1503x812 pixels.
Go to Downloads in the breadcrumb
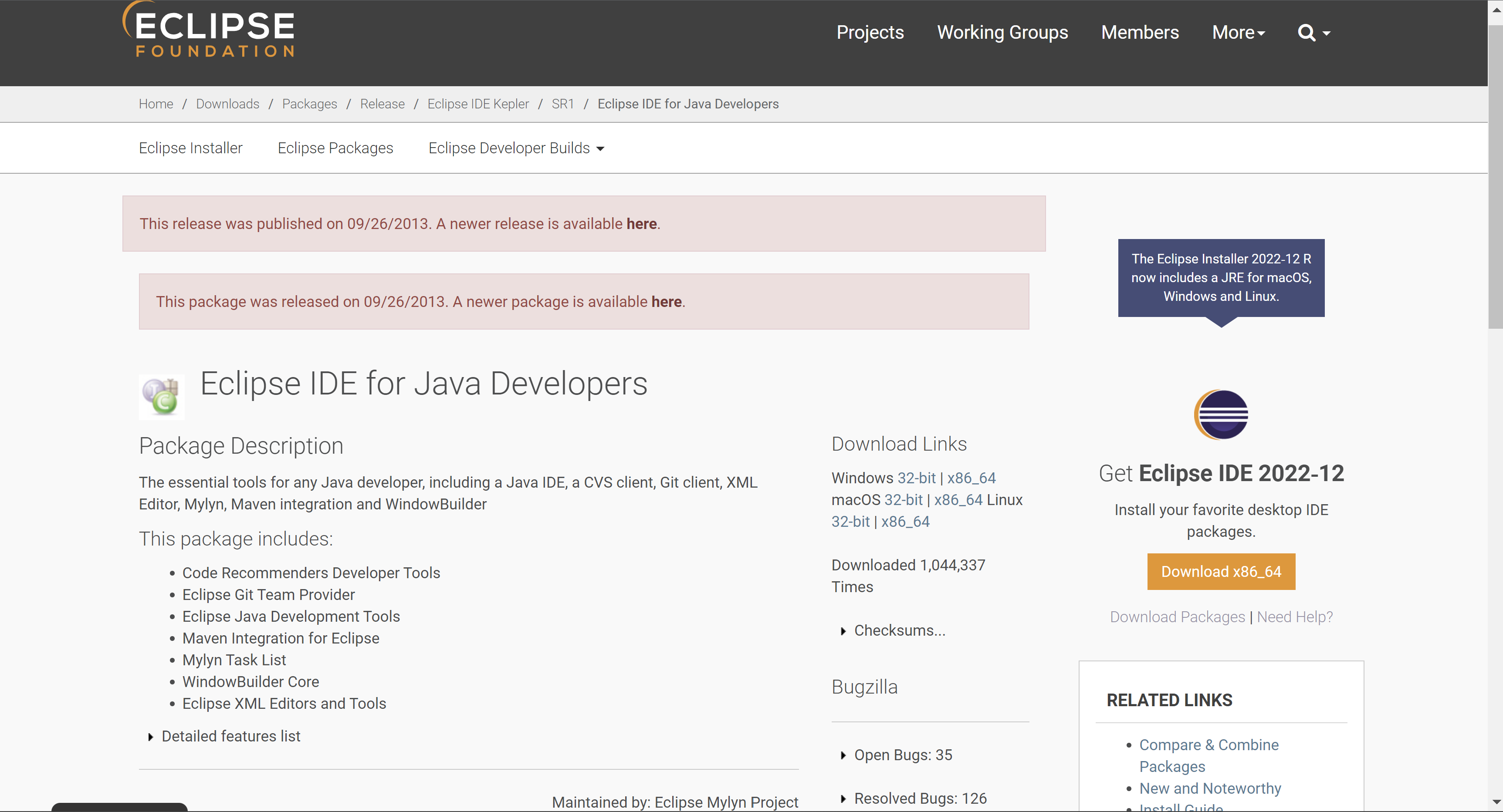coord(227,104)
